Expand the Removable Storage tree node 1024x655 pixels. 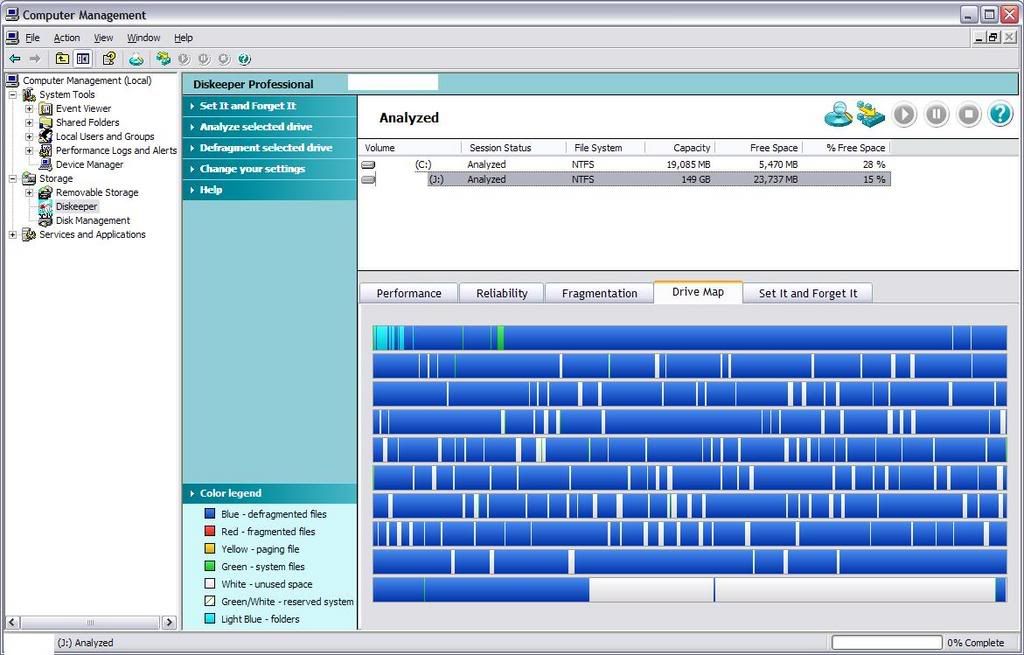pos(29,193)
